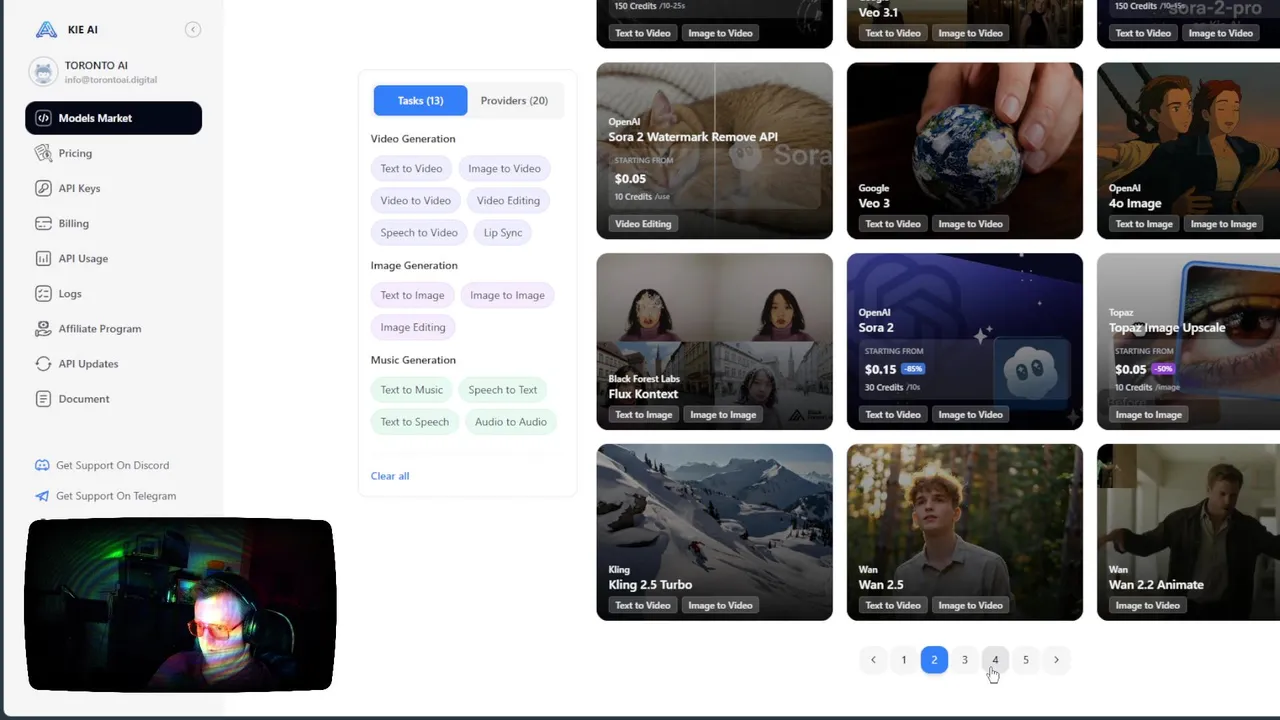Toggle the Speech to Text filter
The image size is (1280, 720).
tap(502, 390)
